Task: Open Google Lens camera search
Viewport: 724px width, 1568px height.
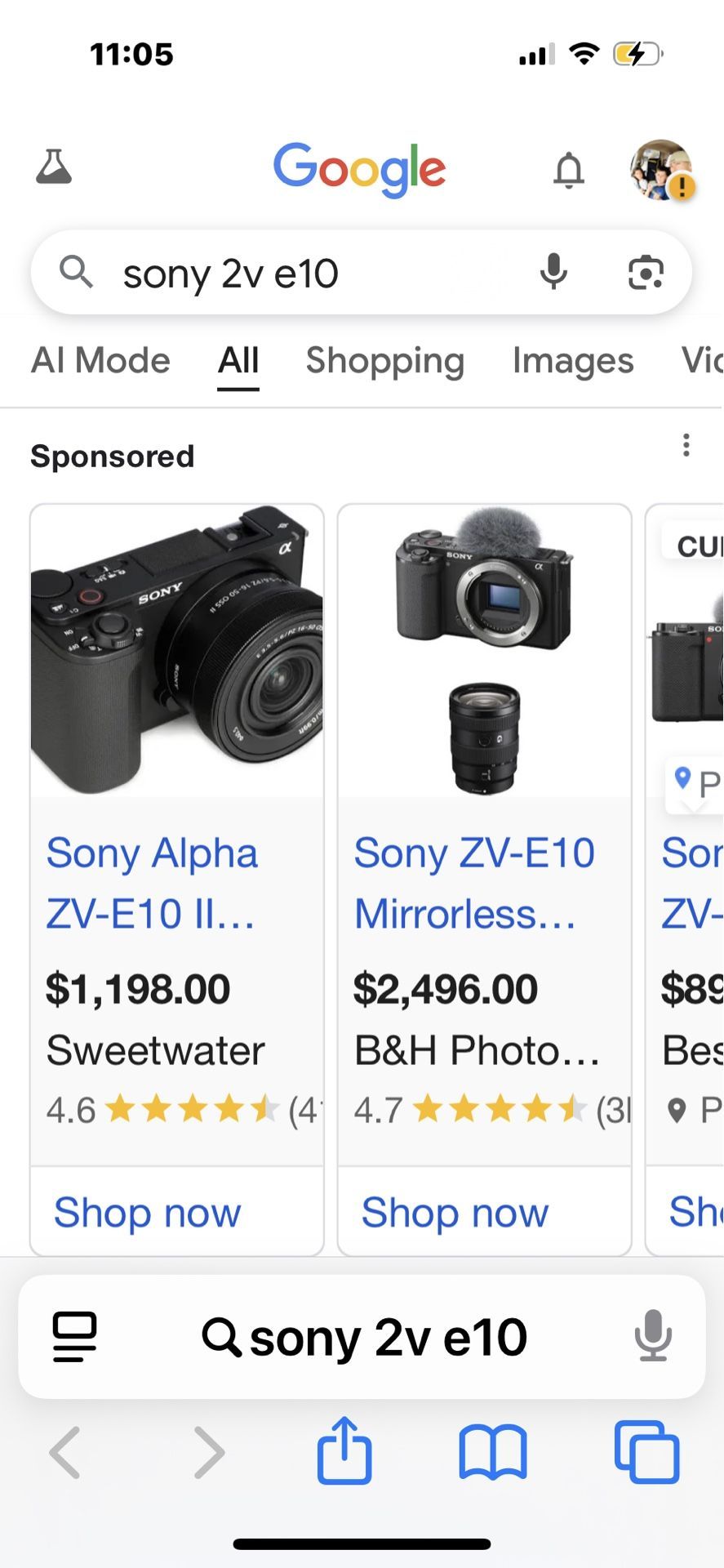Action: (x=646, y=272)
